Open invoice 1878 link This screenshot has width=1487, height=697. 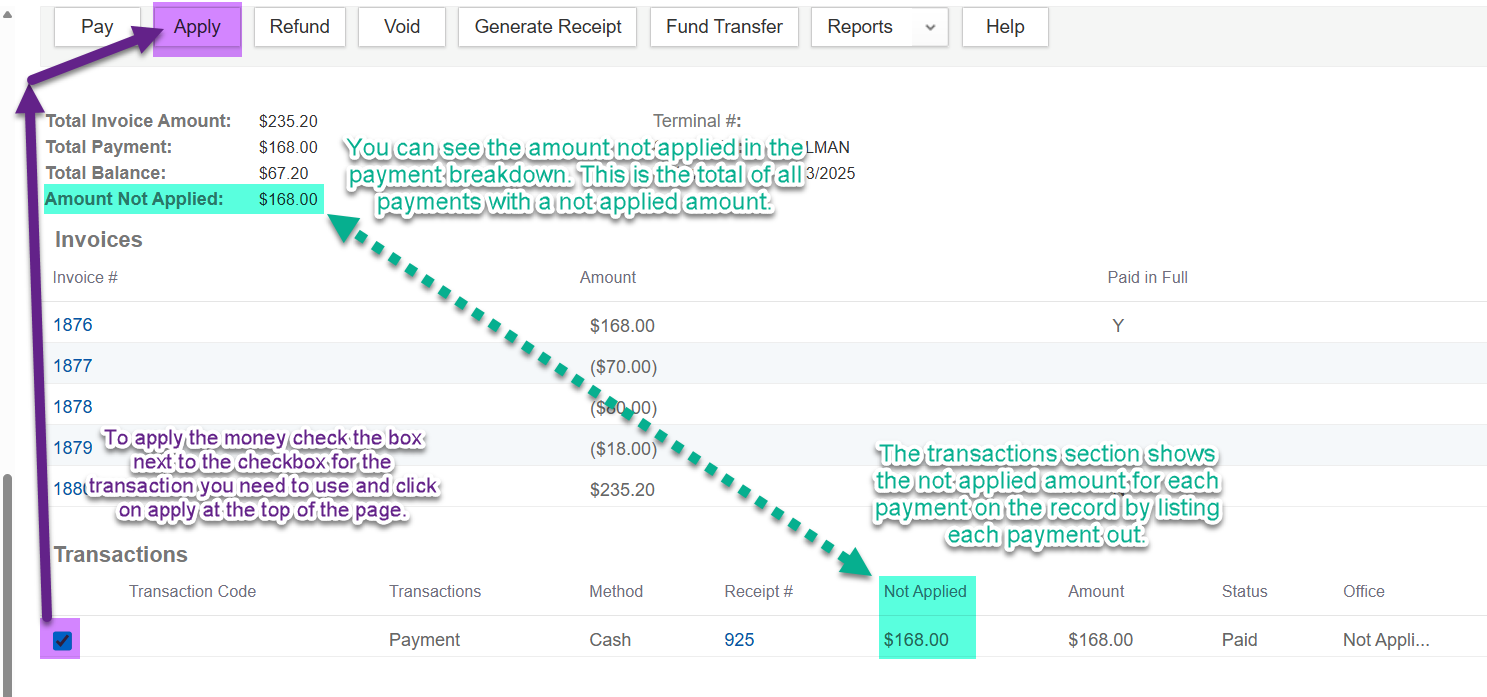73,407
